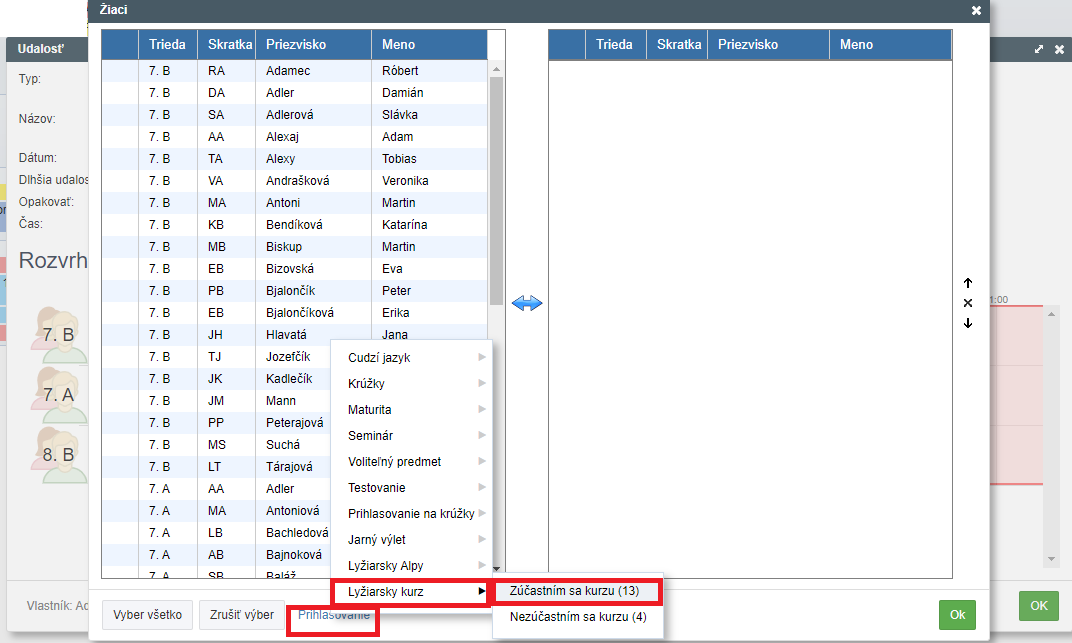Select Nezúčastním sa kurzu (4)

[x=577, y=617]
